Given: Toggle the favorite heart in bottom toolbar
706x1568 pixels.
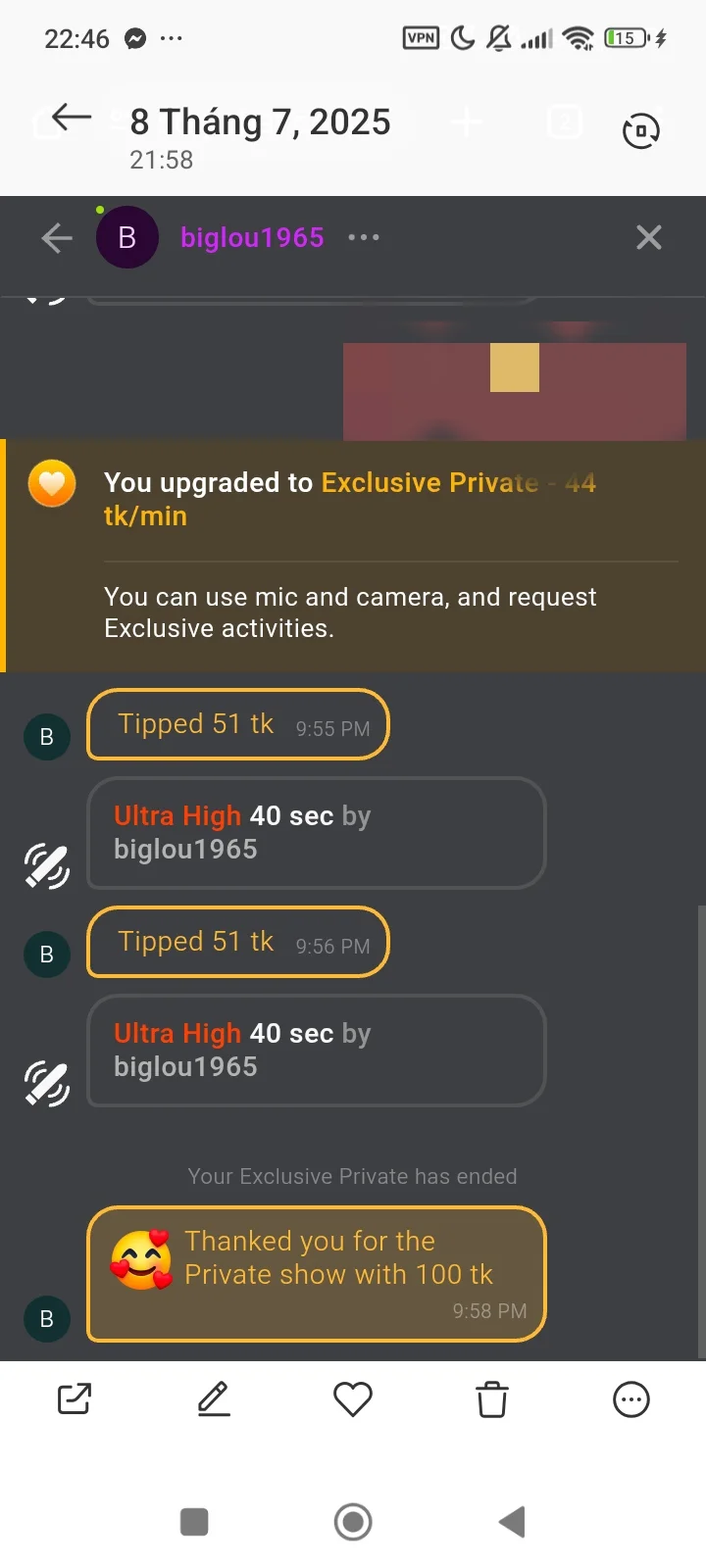Looking at the screenshot, I should tap(353, 1399).
